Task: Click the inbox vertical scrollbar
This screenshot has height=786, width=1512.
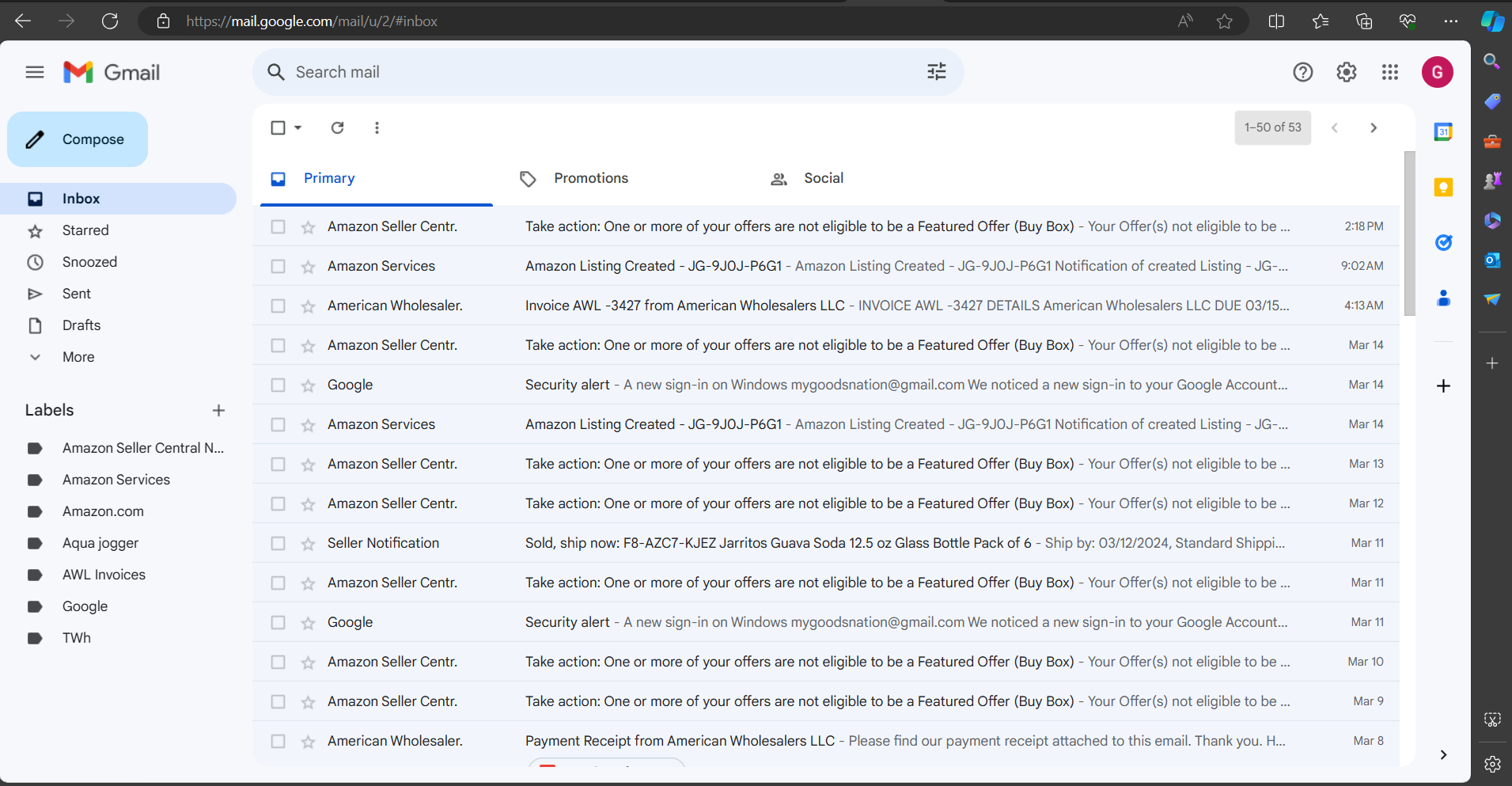Action: (1409, 234)
